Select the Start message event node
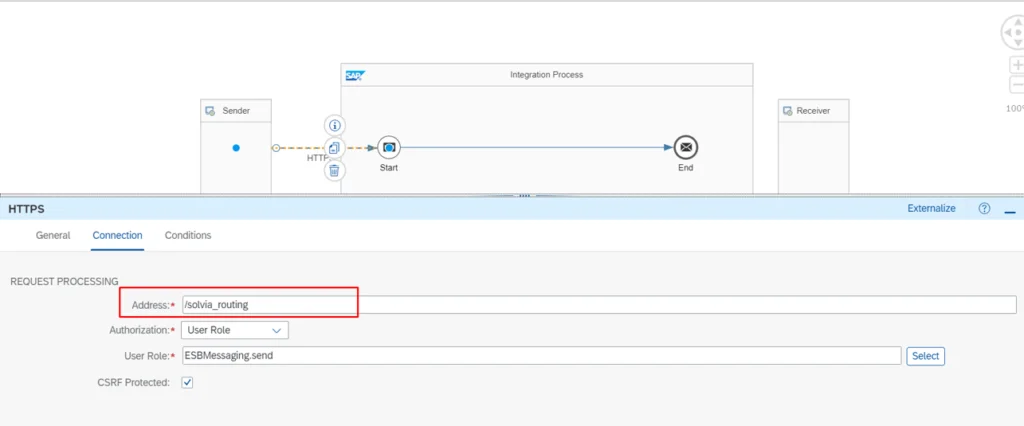The image size is (1024, 426). (x=389, y=148)
